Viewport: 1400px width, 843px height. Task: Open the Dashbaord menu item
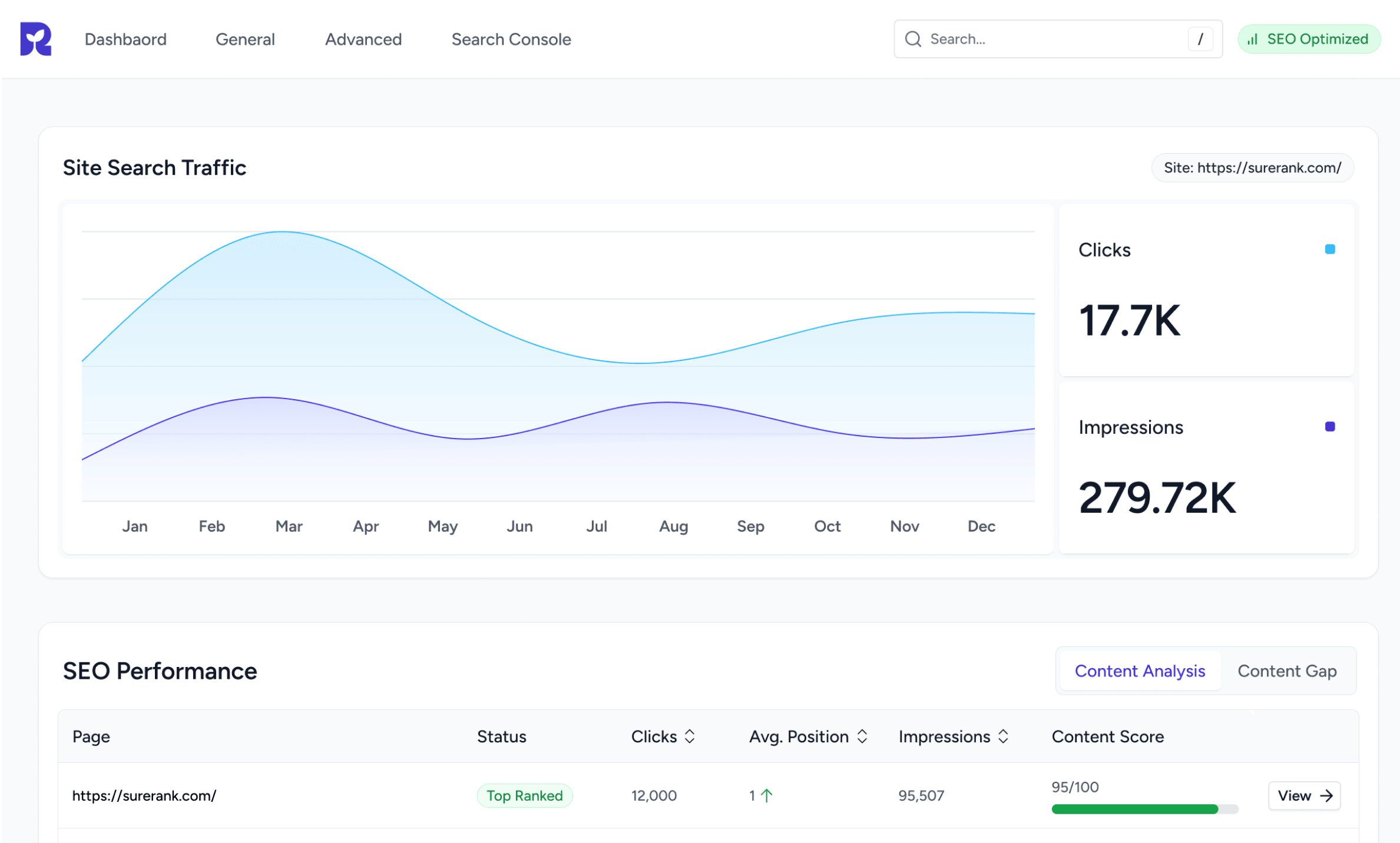125,39
